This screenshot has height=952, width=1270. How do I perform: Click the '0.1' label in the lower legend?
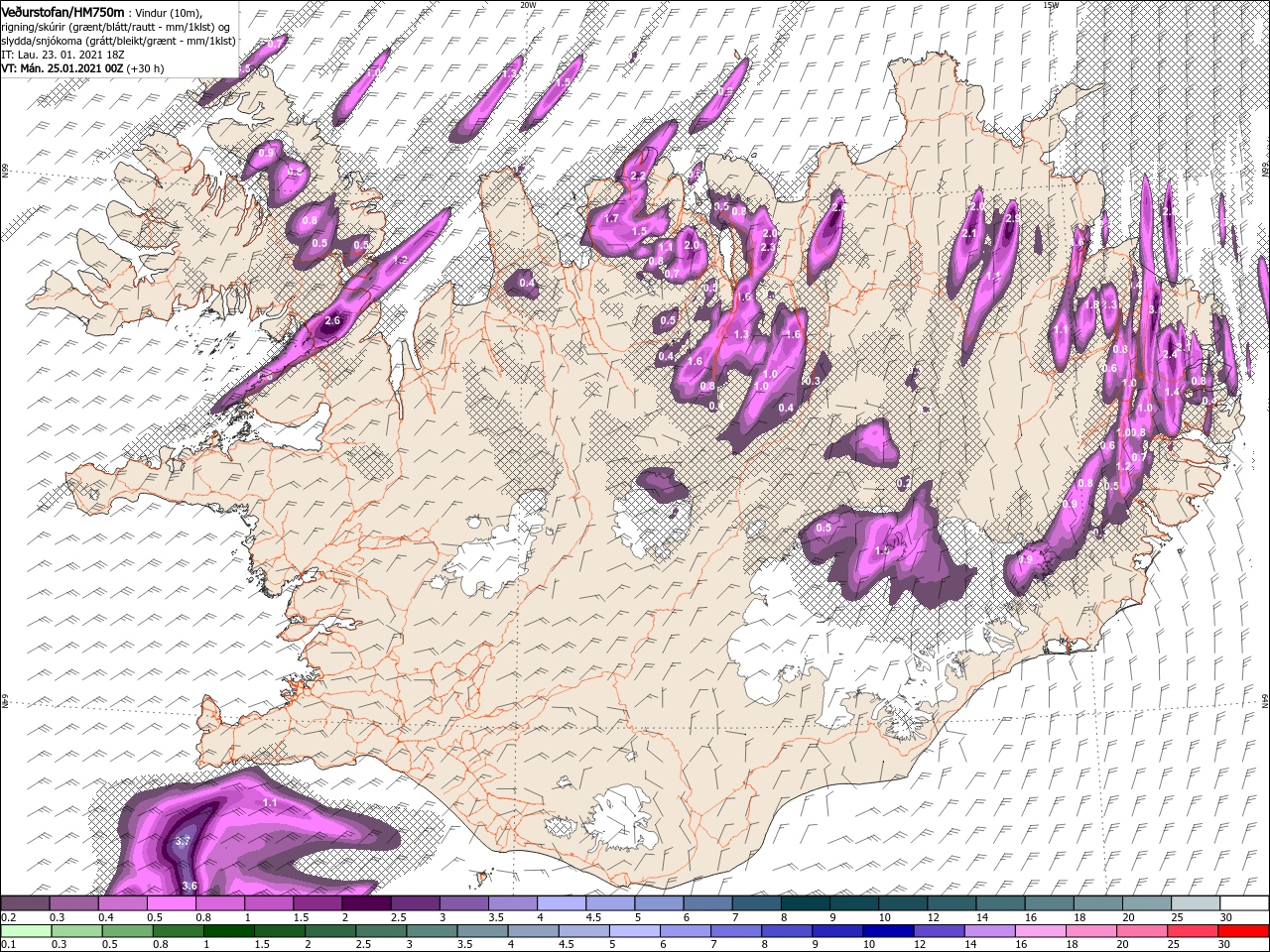(7, 945)
